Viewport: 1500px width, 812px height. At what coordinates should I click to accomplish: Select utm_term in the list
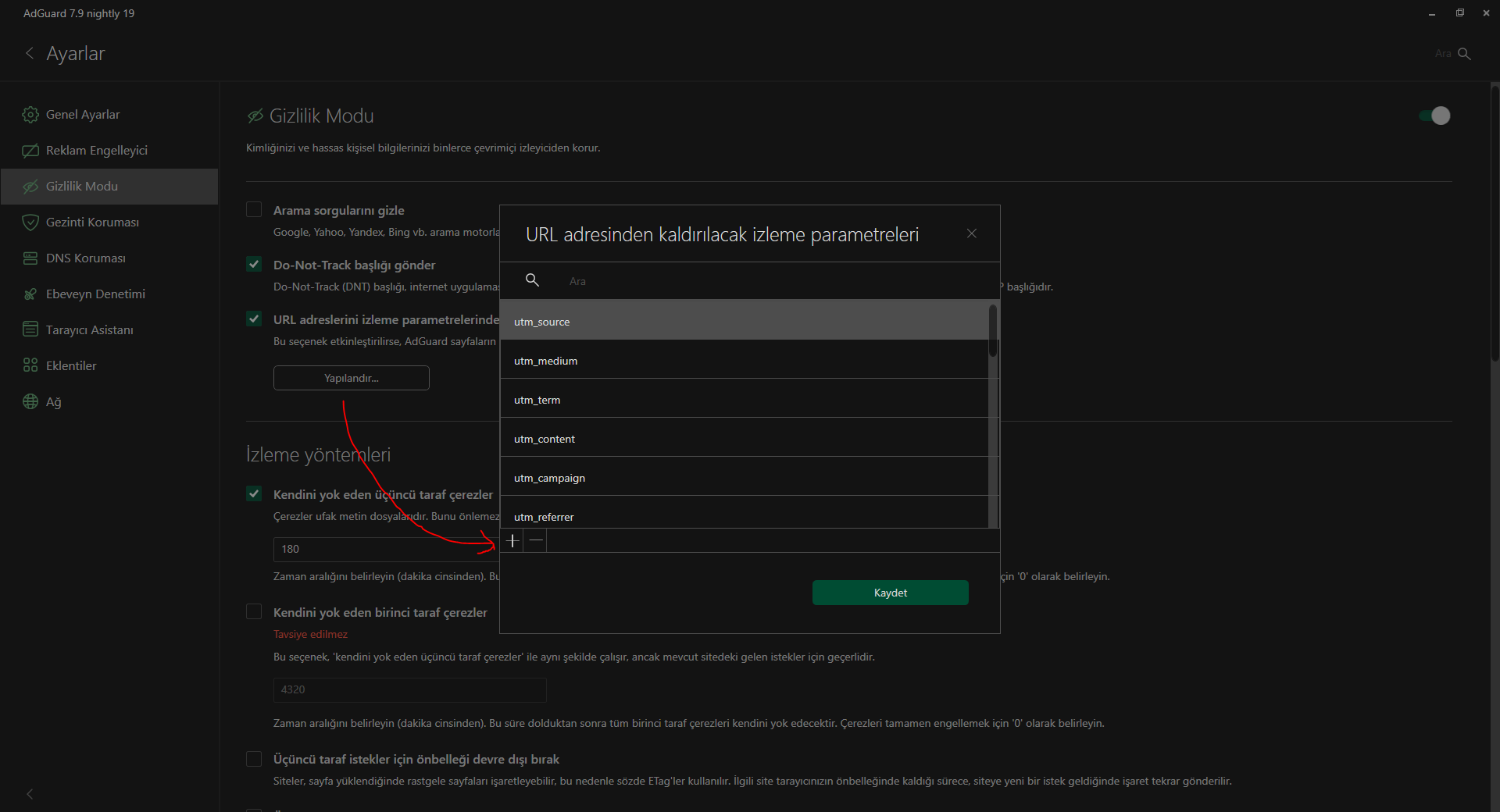click(744, 398)
